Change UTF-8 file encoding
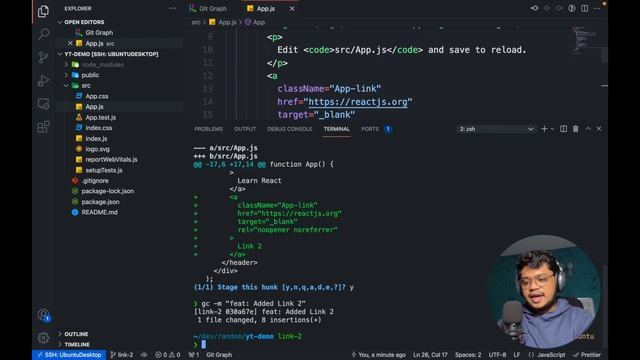The image size is (640, 360). [x=497, y=355]
